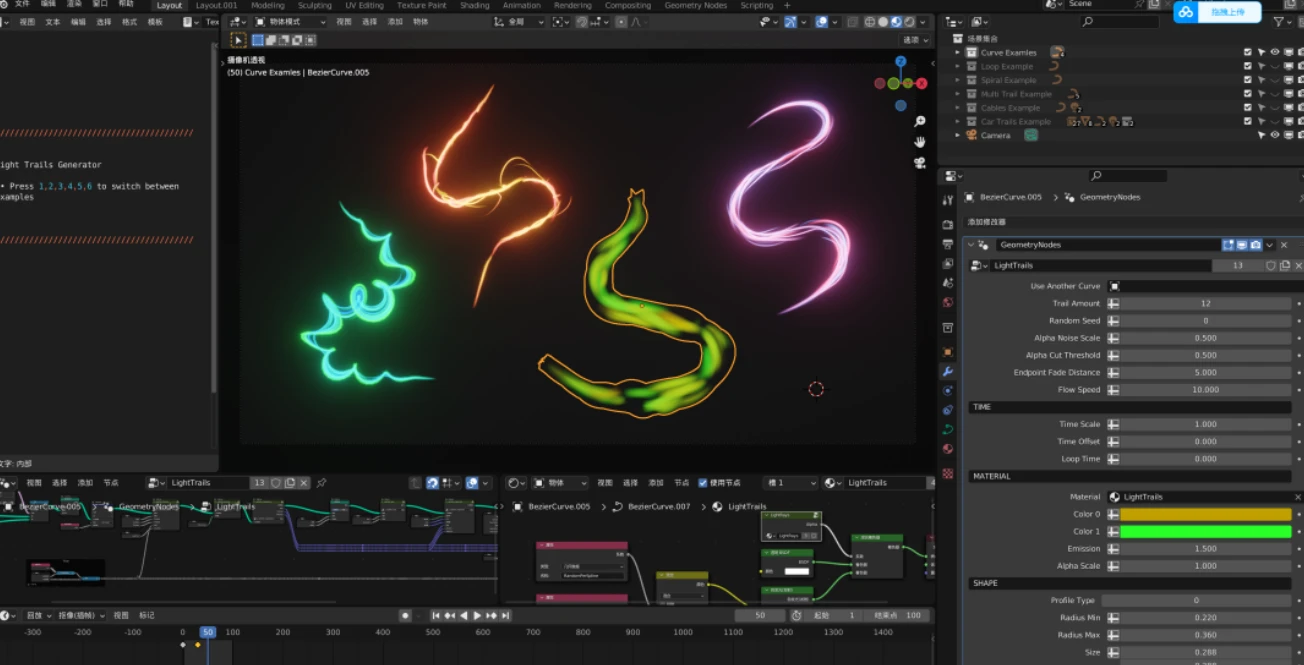Hide Curve Examples collection with eye icon
The image size is (1304, 665).
[1274, 52]
